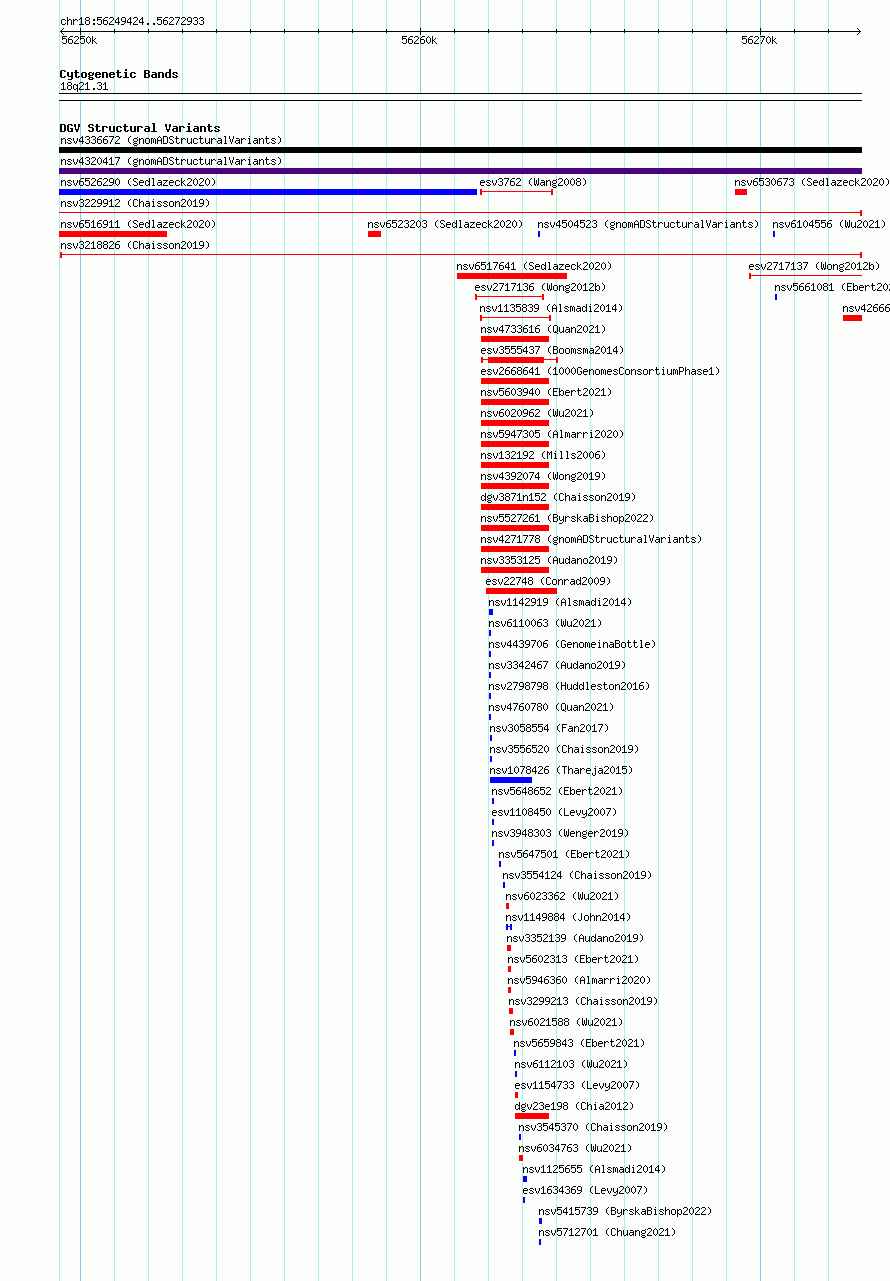Open variant label nsv4336672 (gnomADStructuralVariants)
The width and height of the screenshot is (890, 1281).
[x=171, y=140]
